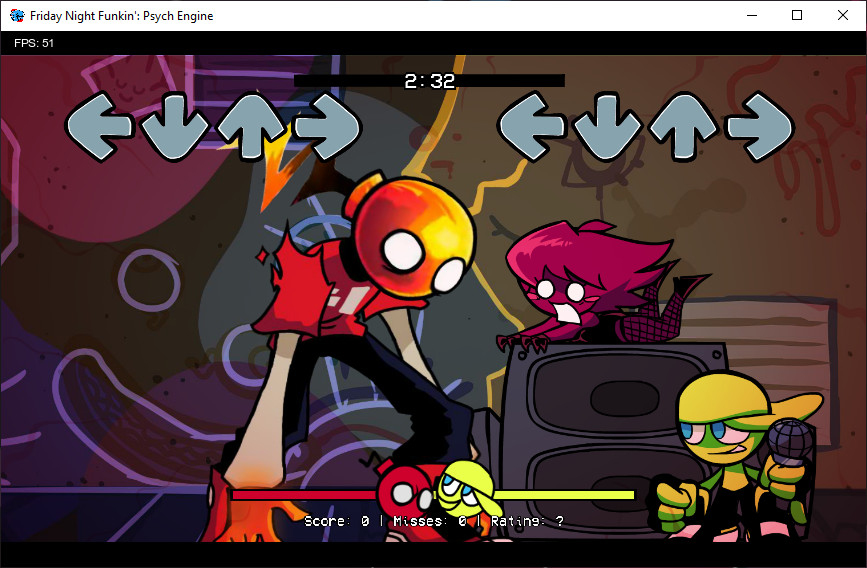The width and height of the screenshot is (867, 568).
Task: Click the song time bar showing 2:32
Action: 429,81
